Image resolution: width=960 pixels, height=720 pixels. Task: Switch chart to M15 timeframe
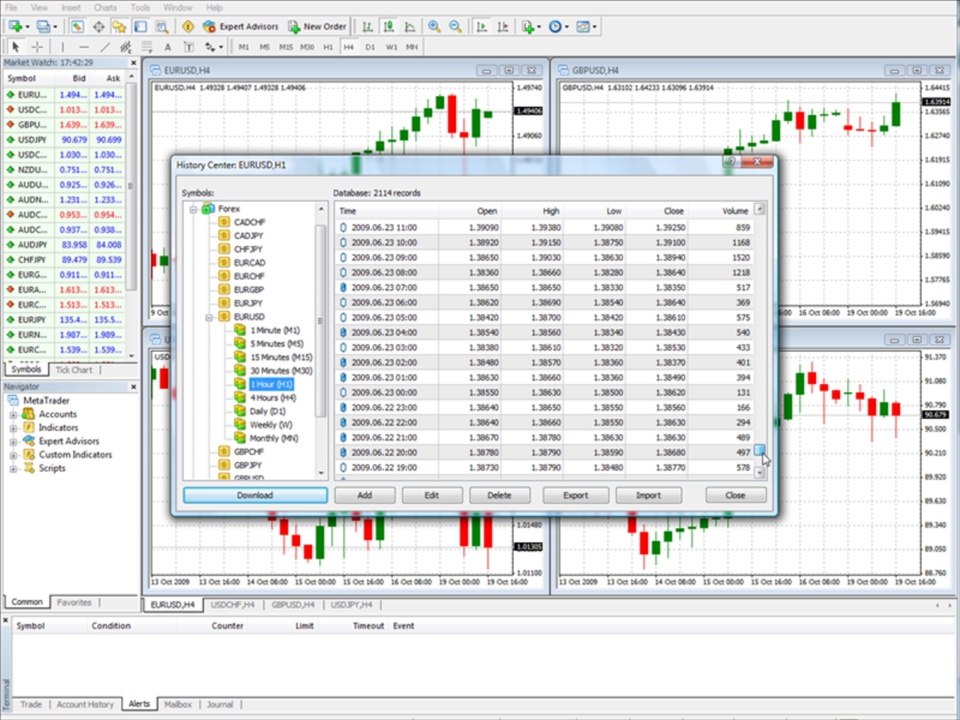point(286,47)
